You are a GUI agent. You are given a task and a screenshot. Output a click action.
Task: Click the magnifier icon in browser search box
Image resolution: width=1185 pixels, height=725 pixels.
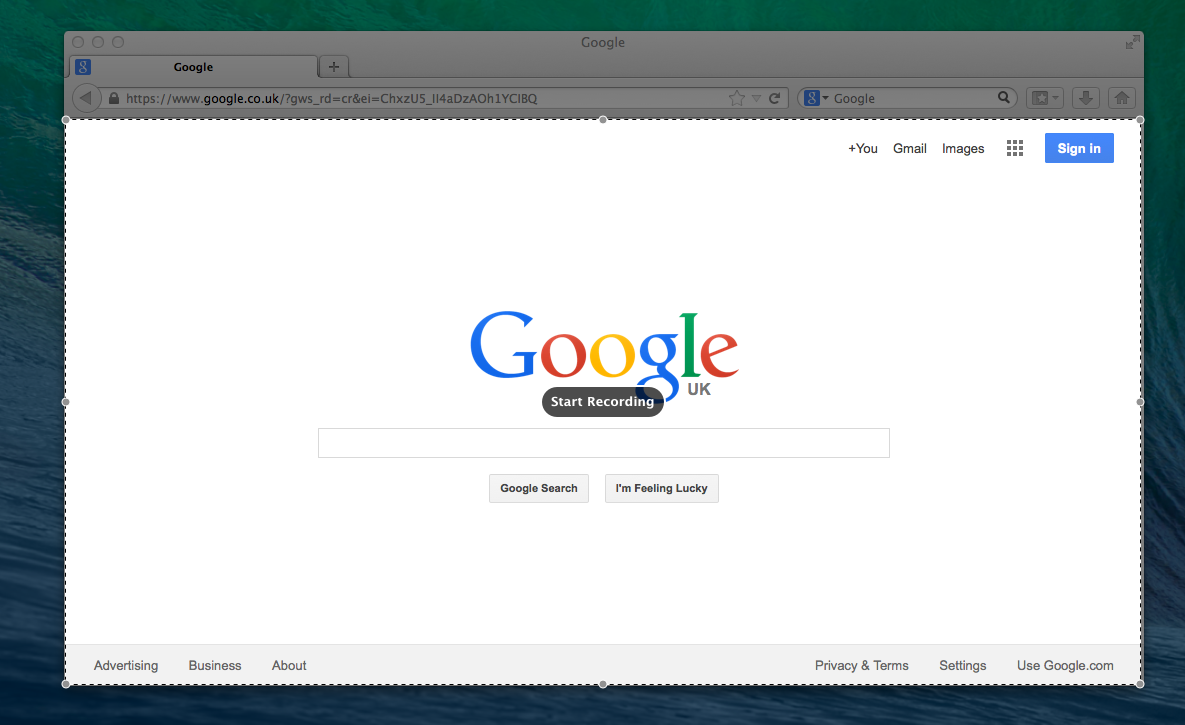[1004, 98]
